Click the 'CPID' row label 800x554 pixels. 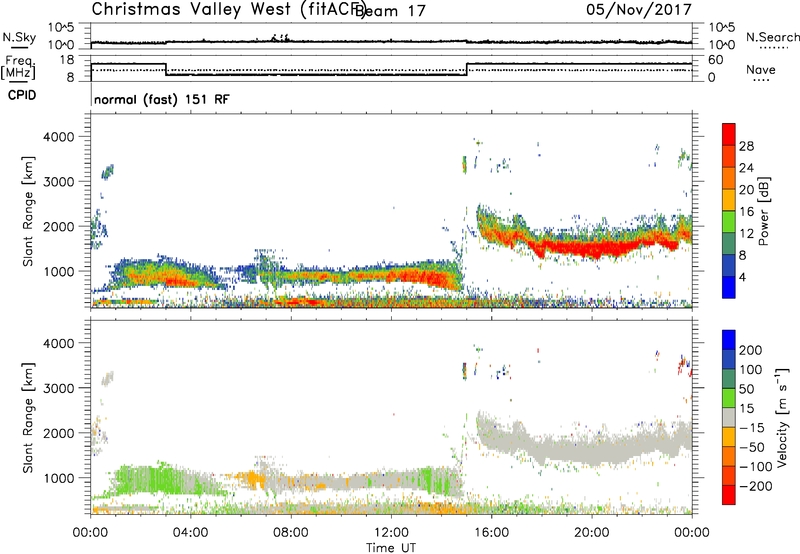[22, 95]
